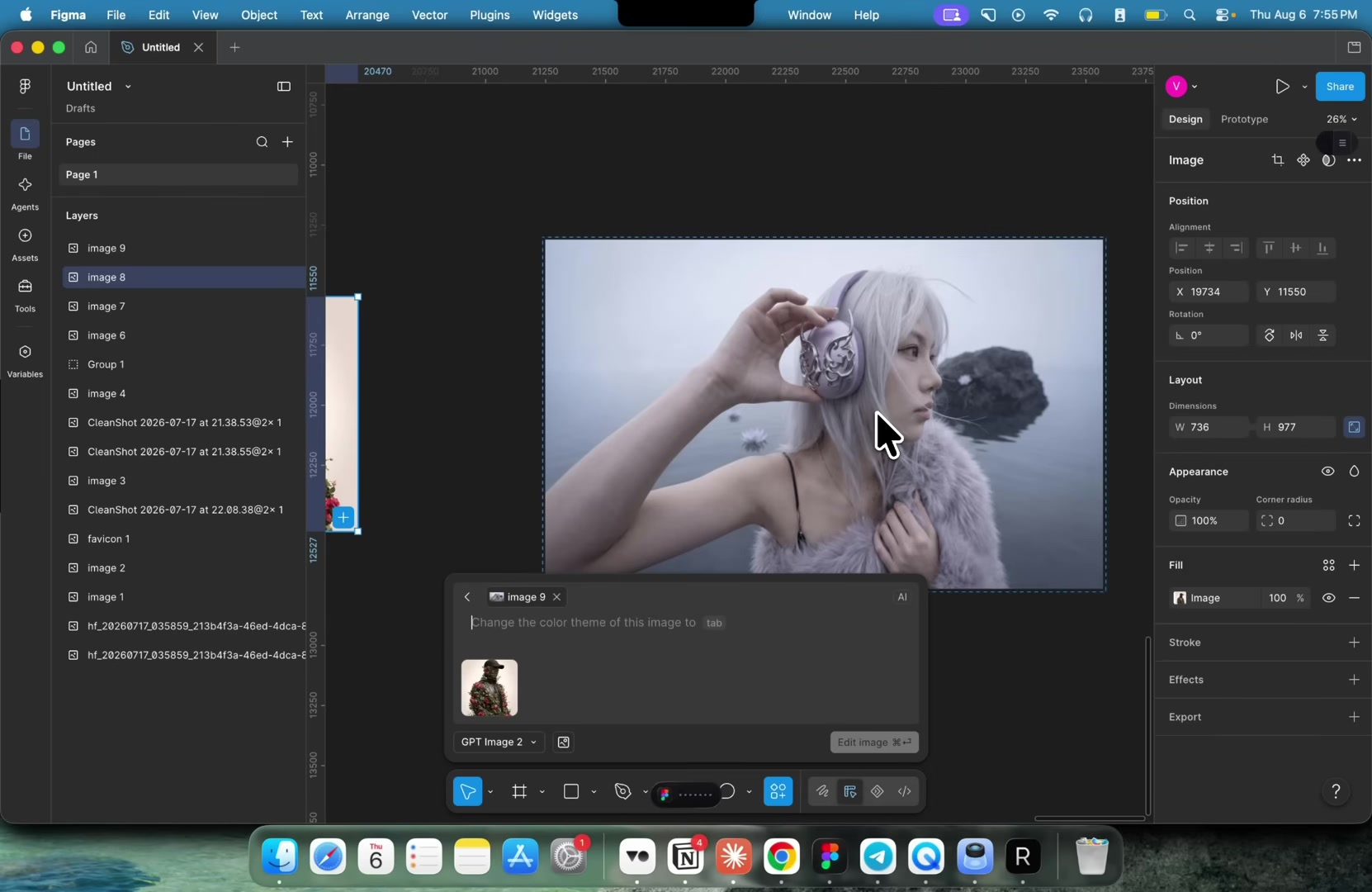Open the Assets panel
The height and width of the screenshot is (892, 1372).
25,244
